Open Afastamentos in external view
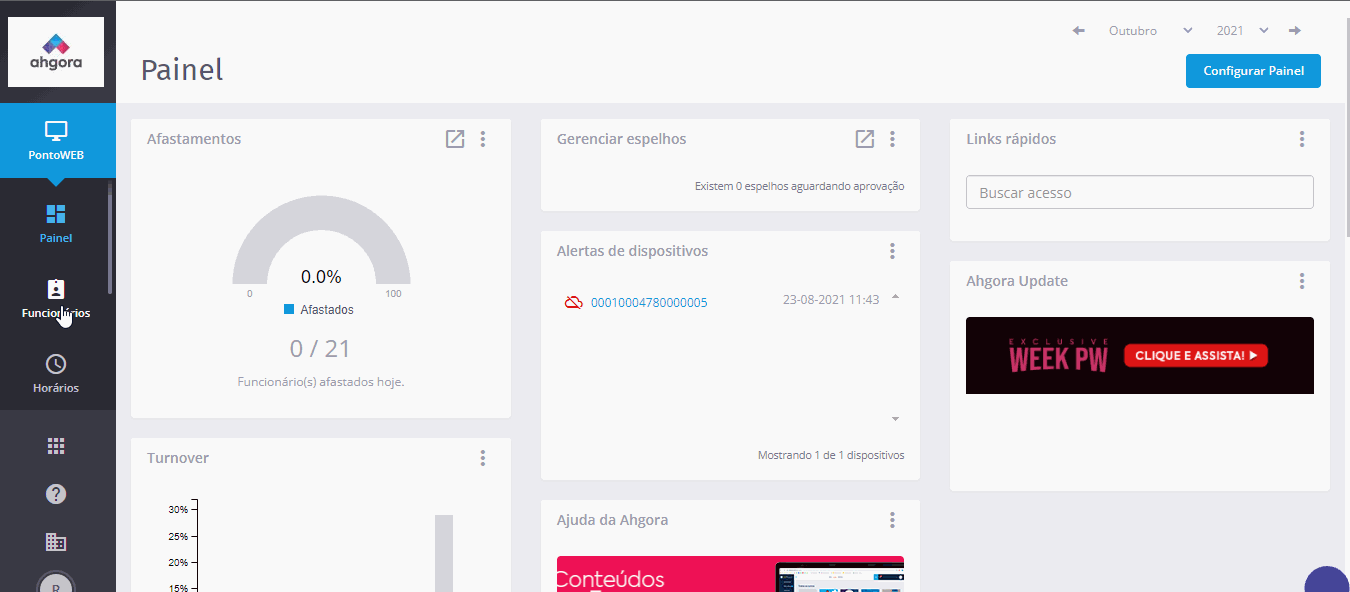Screen dimensions: 1350x592 (455, 139)
